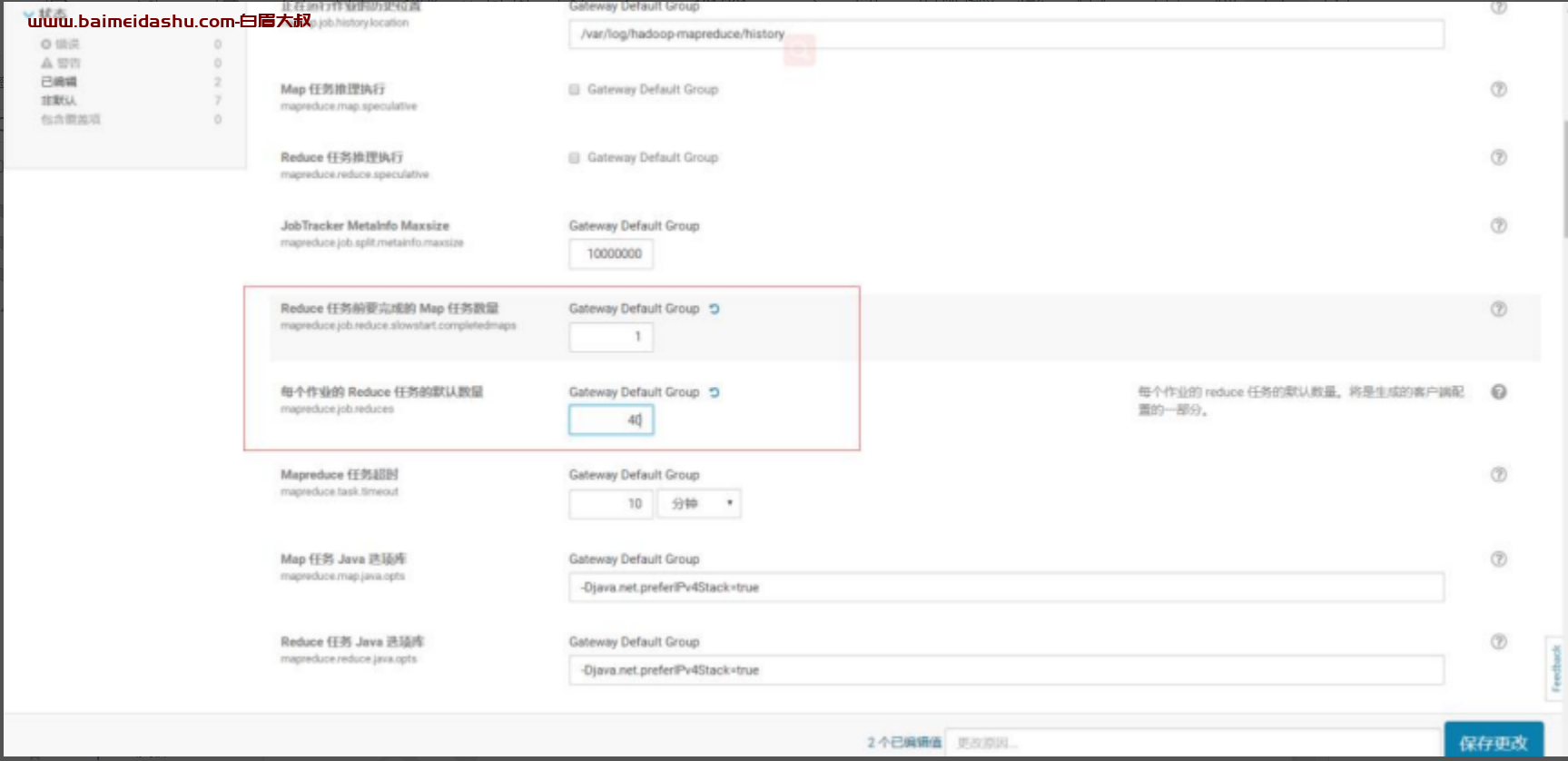1568x761 pixels.
Task: Reset slowstart completedmaps value to default
Action: (715, 309)
